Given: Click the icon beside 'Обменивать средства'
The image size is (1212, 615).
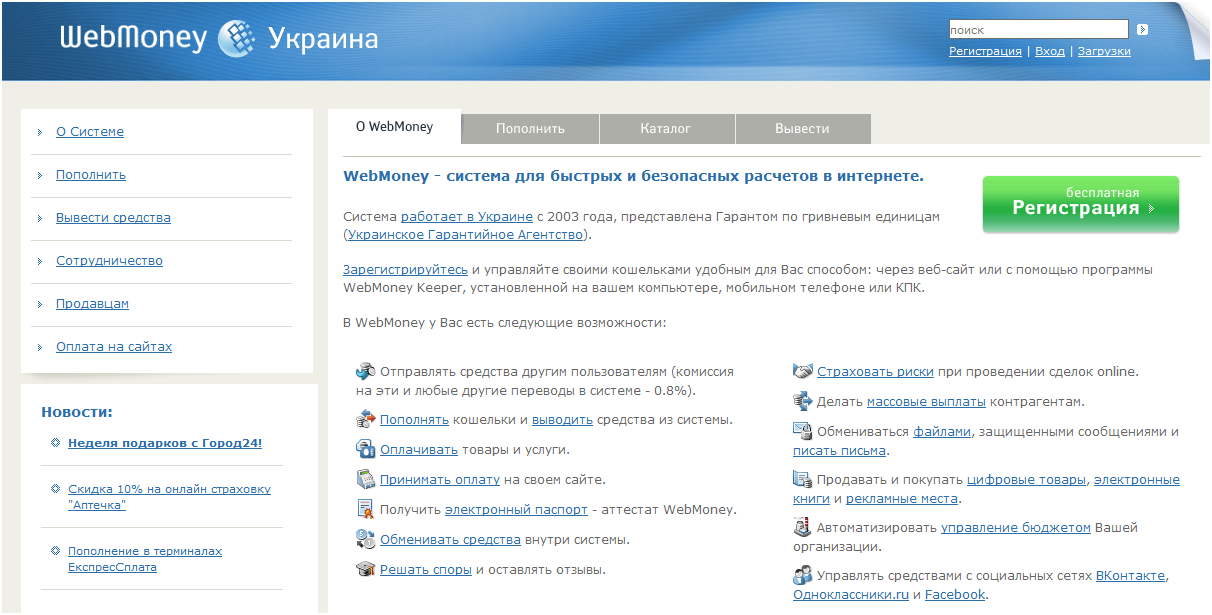Looking at the screenshot, I should 365,539.
